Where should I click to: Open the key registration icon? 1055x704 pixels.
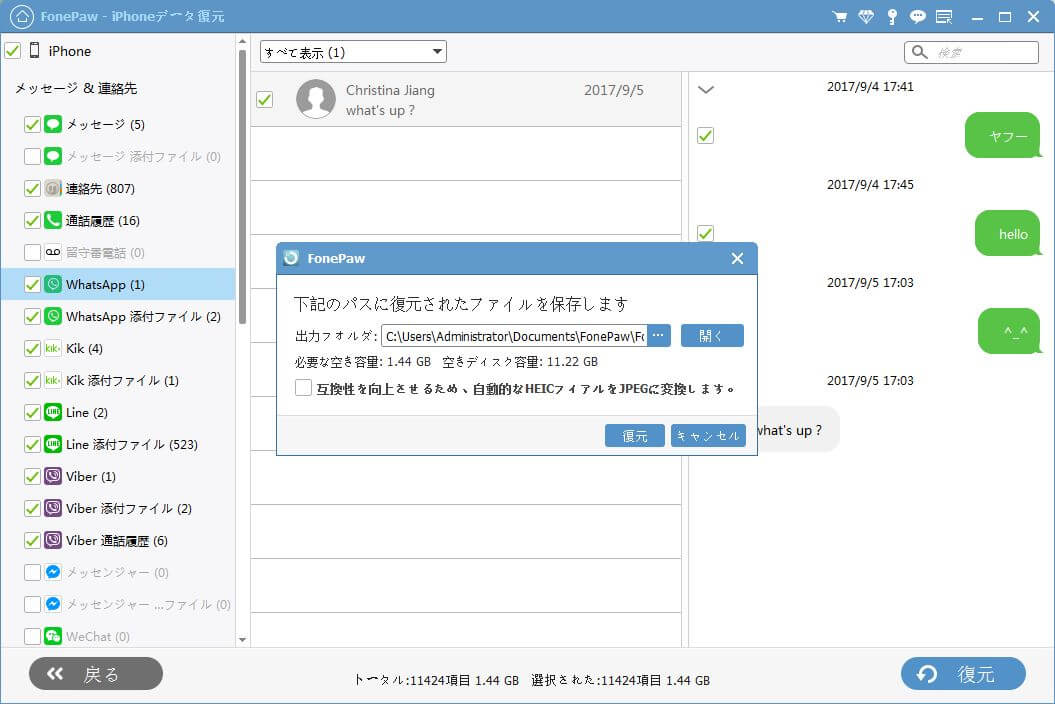[892, 17]
